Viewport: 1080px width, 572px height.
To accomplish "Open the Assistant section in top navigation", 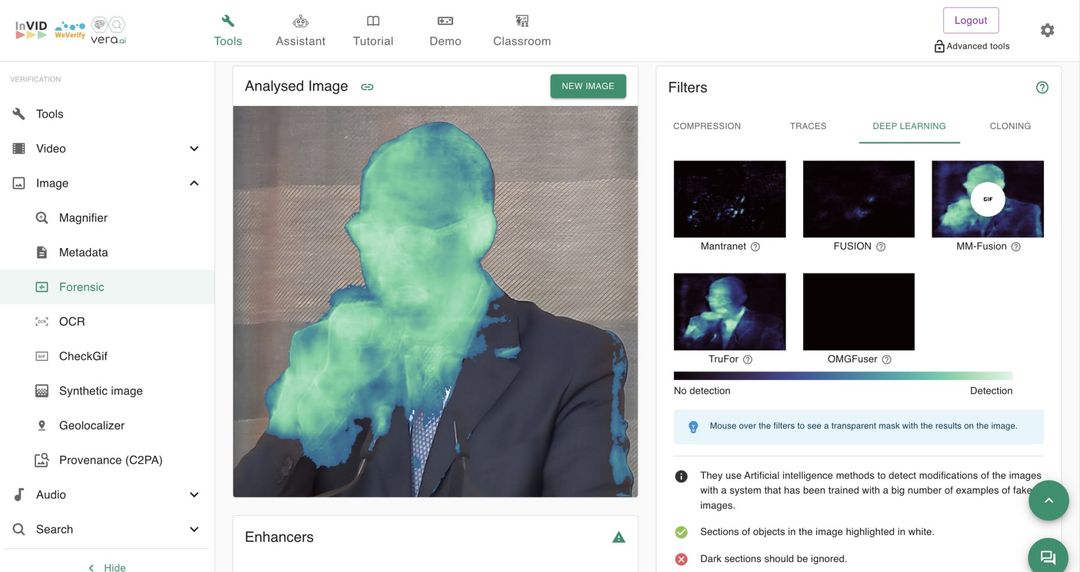I will click(x=300, y=31).
